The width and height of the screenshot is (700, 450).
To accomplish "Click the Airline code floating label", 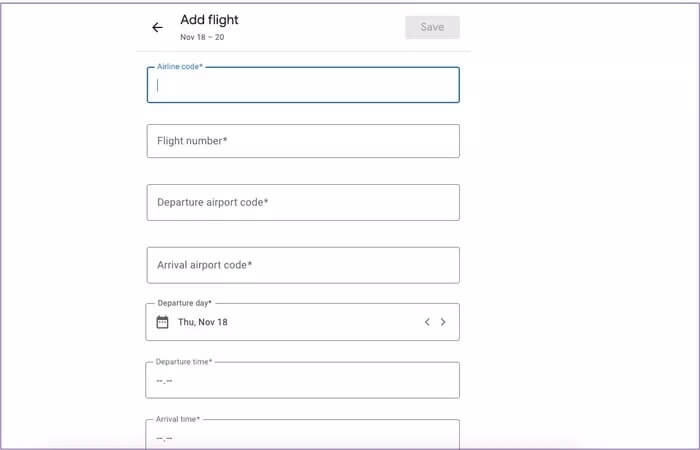I will coord(180,67).
